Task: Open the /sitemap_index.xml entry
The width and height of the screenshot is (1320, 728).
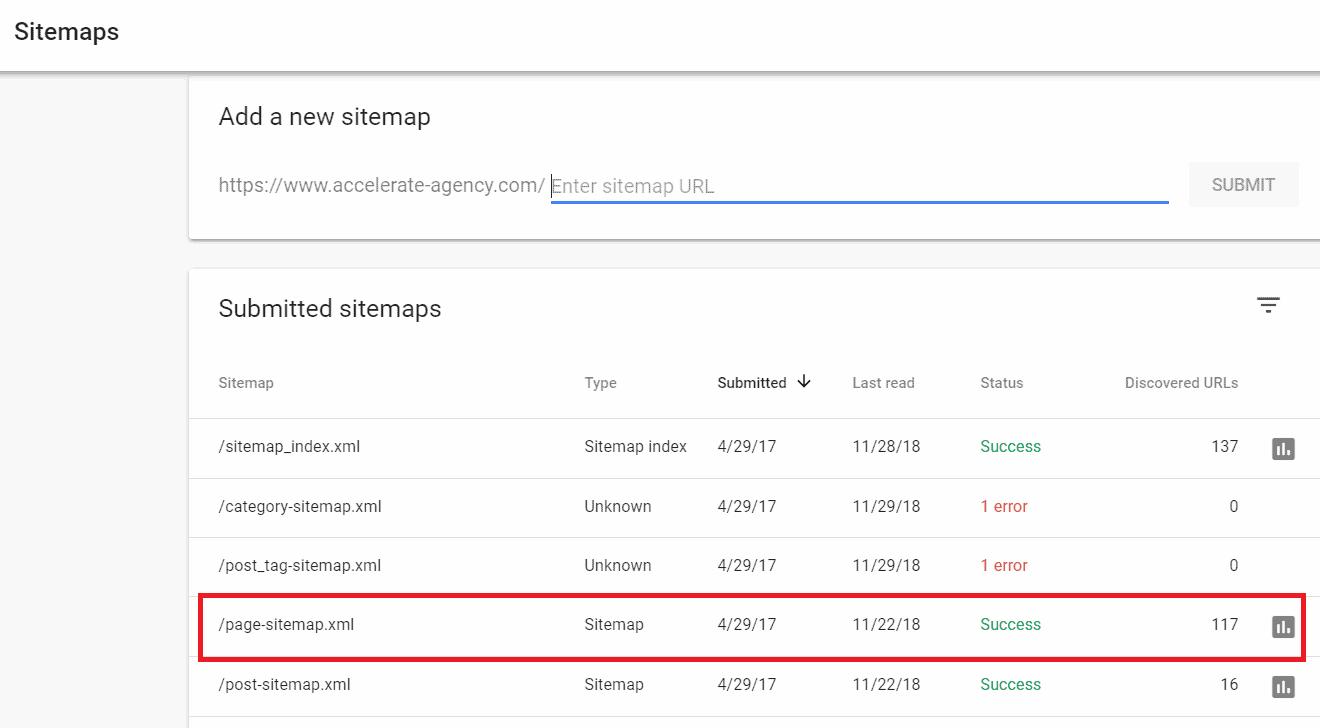Action: (289, 447)
